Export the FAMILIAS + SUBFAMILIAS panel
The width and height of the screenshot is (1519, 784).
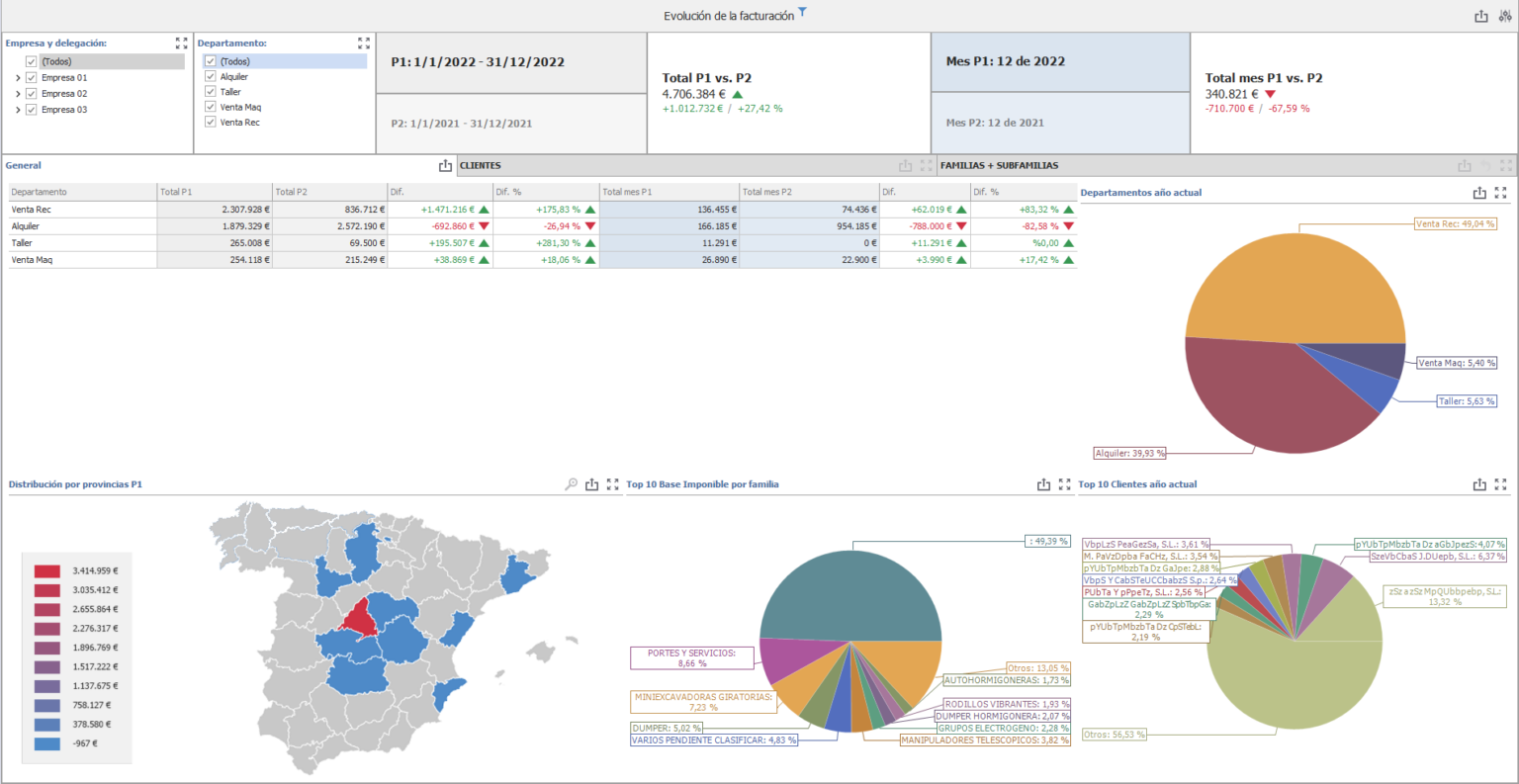click(x=1465, y=166)
